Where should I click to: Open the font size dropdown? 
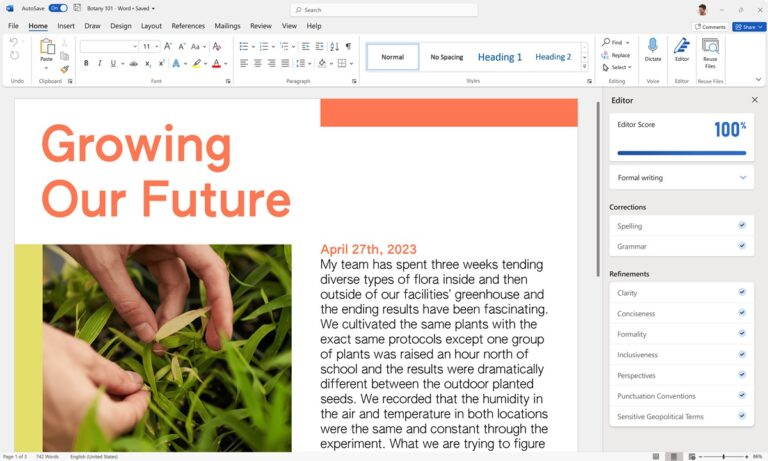[x=158, y=46]
